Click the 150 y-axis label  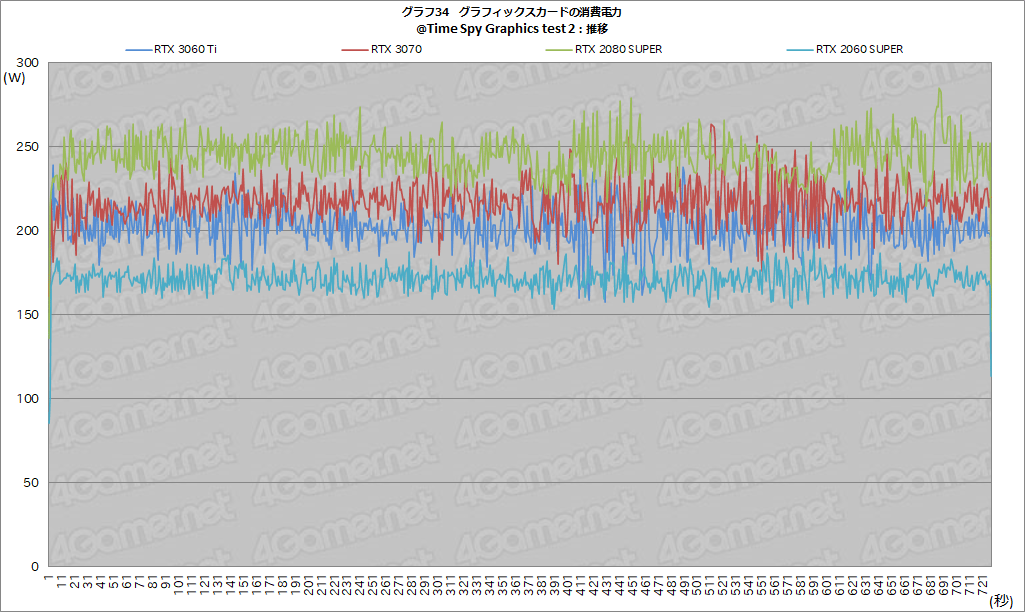(x=27, y=314)
